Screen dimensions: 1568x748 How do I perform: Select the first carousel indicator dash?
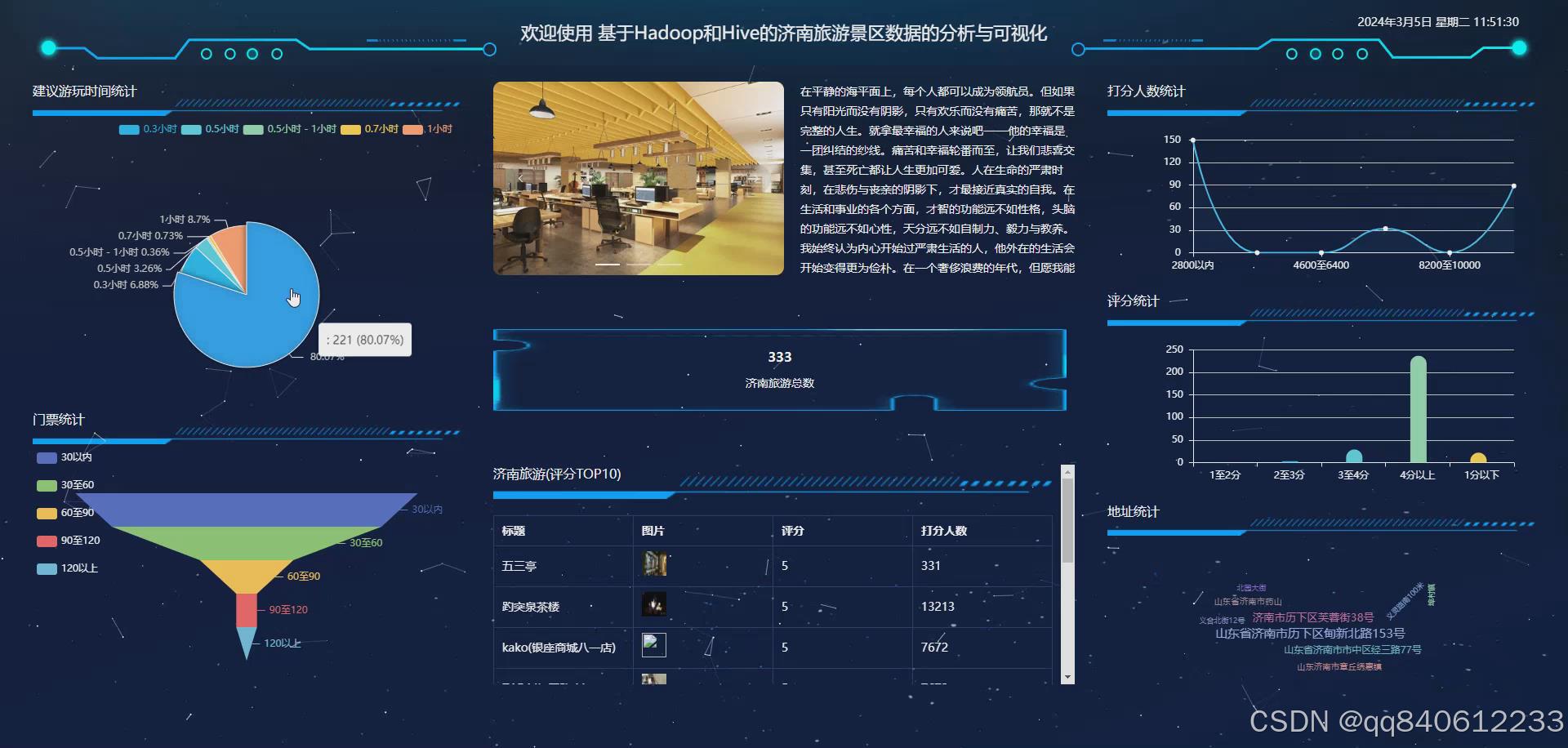pos(607,265)
